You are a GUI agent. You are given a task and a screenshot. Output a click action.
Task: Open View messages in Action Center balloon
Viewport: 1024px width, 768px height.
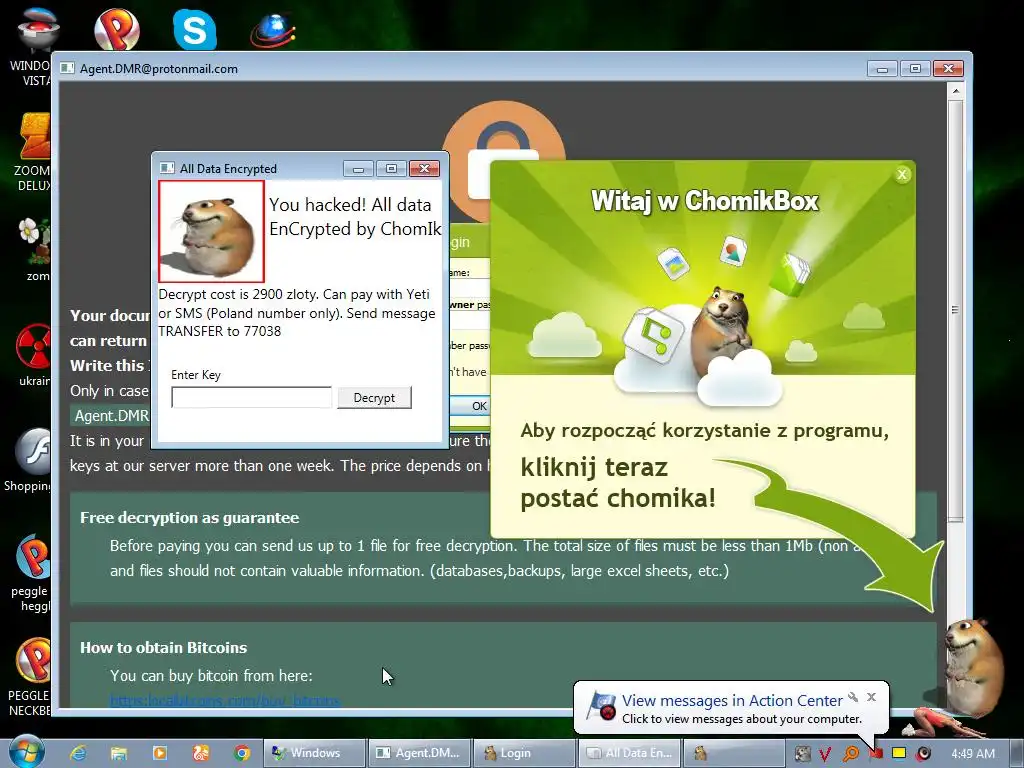click(x=731, y=700)
